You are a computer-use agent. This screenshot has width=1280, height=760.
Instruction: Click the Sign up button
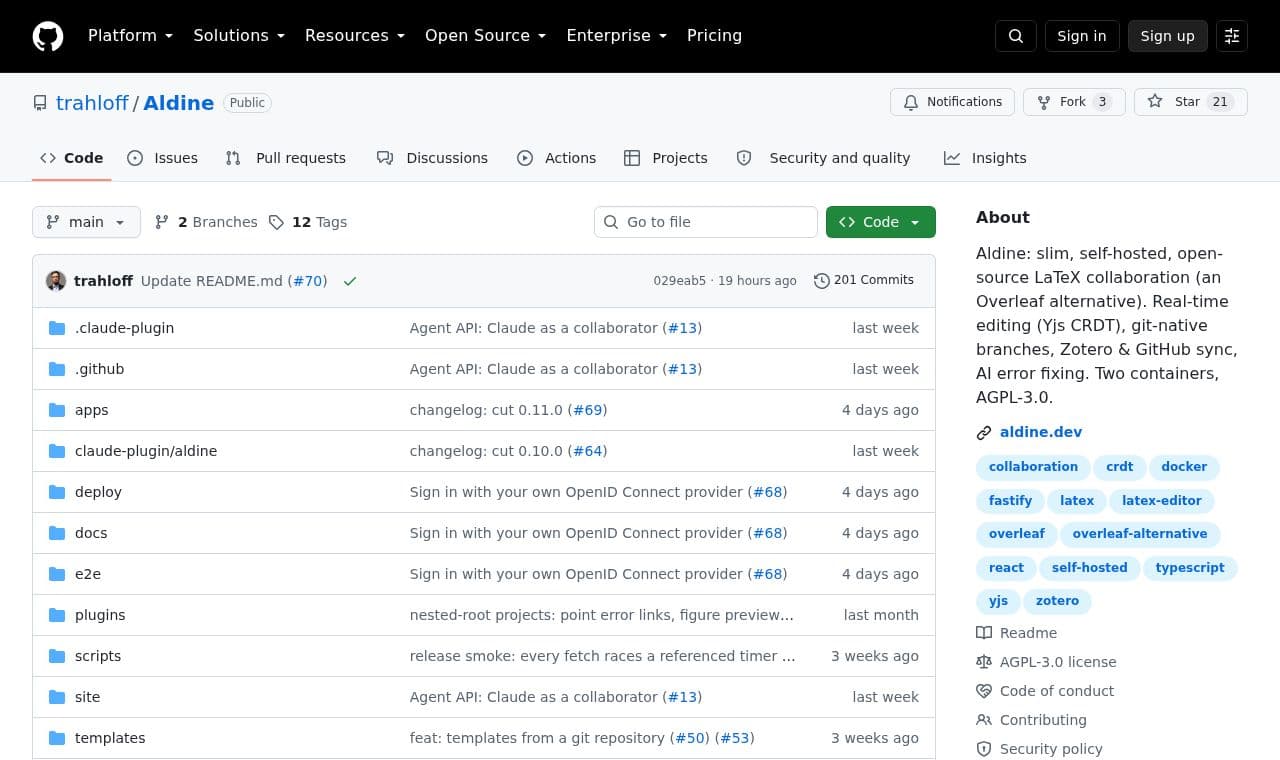[x=1168, y=36]
